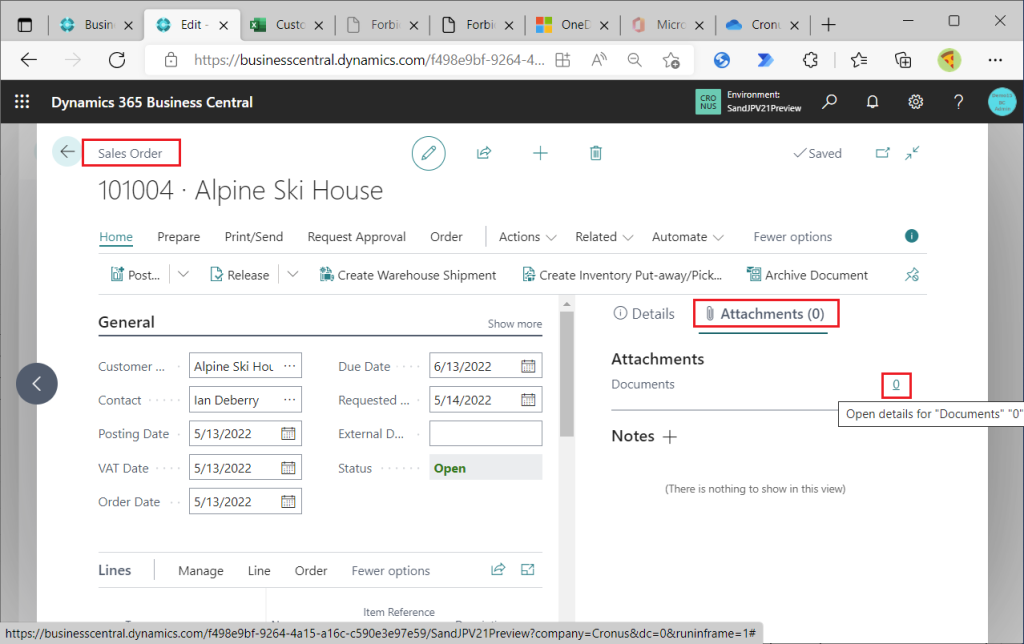Collapse the page with the shrink arrows icon
1024x644 pixels.
tap(912, 153)
